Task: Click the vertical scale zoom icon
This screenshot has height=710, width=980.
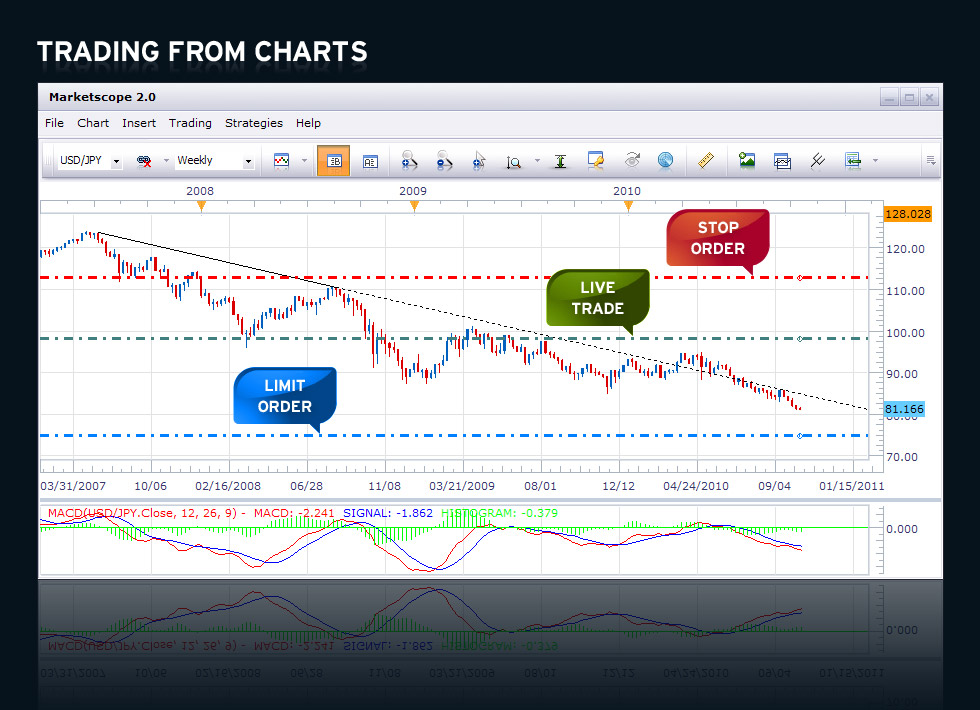Action: tap(513, 162)
